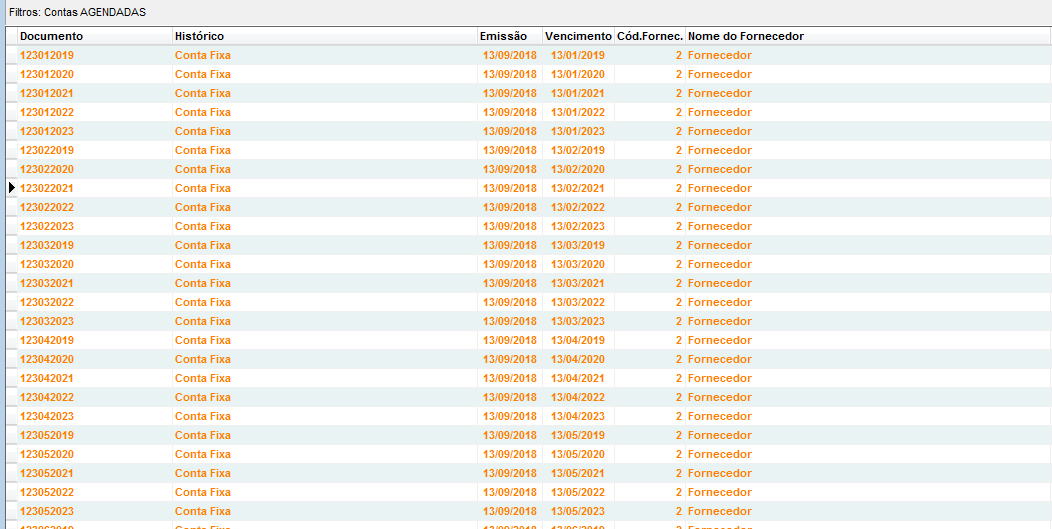Click the due date 13/04/2020 cell
The image size is (1052, 529).
(577, 359)
